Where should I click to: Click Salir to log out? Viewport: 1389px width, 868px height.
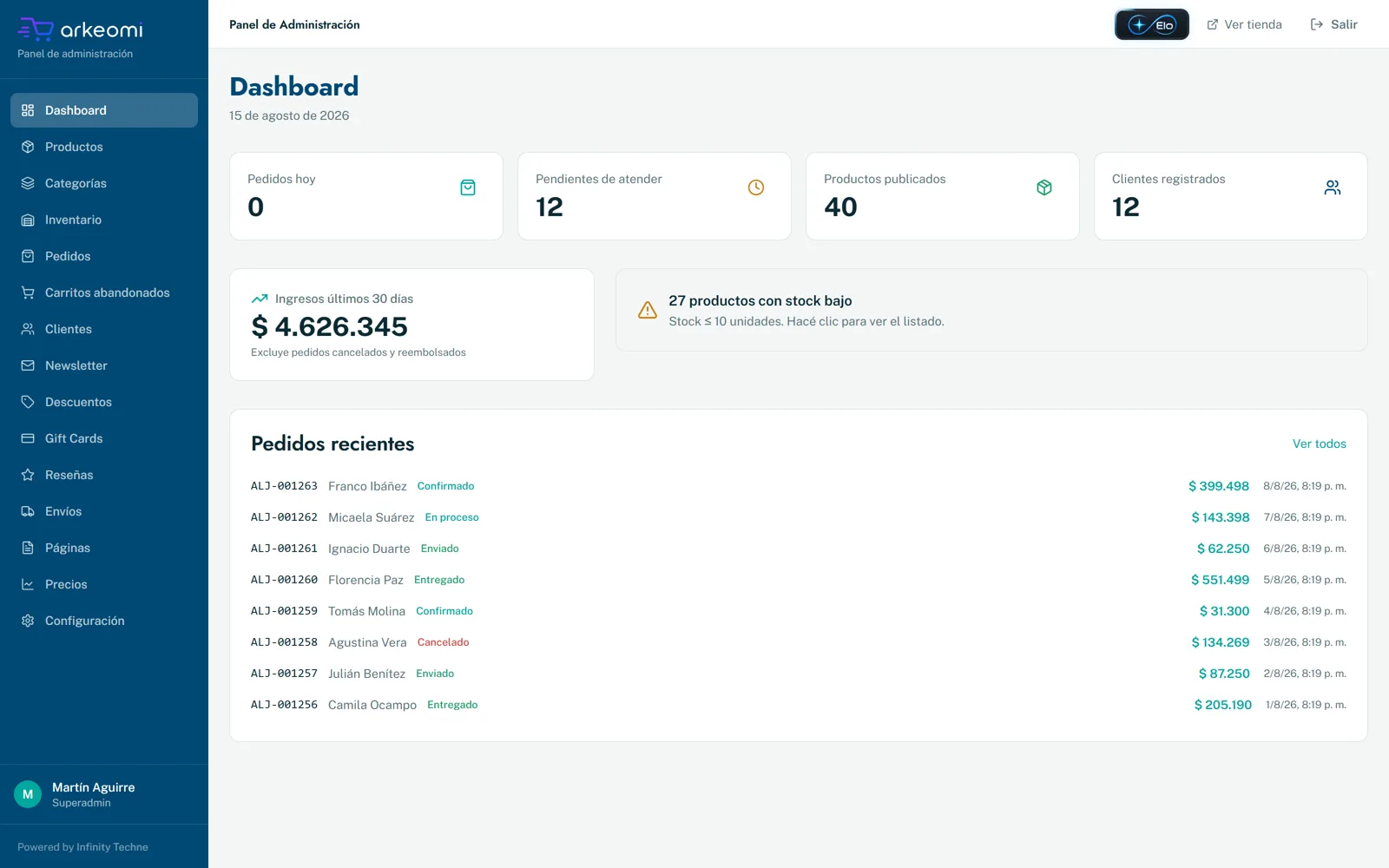point(1333,24)
